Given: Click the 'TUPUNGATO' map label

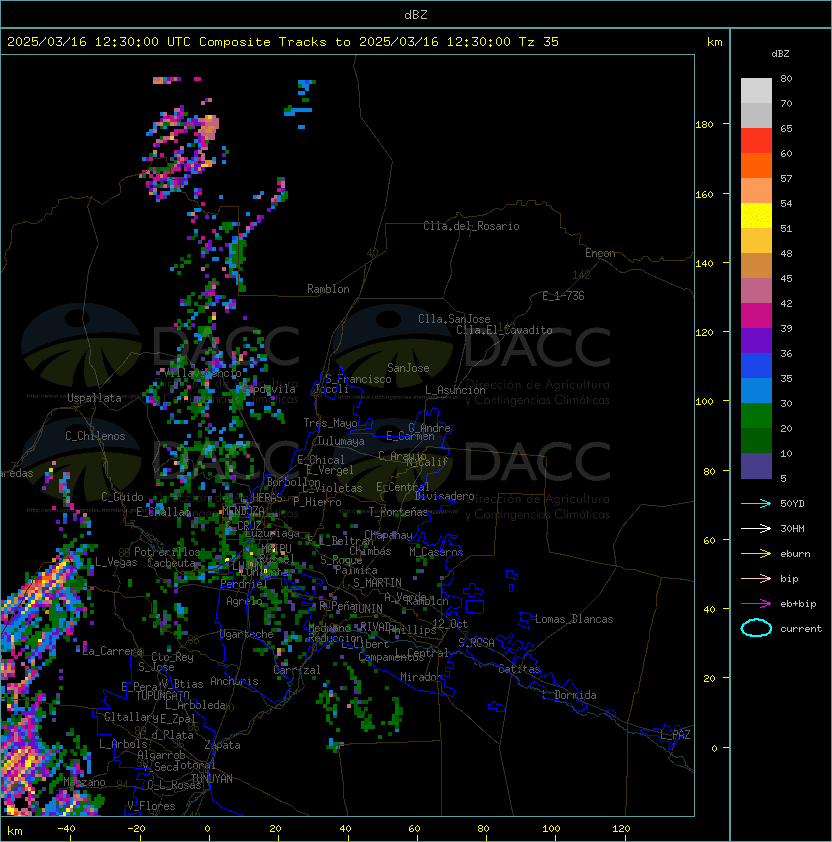Looking at the screenshot, I should 162,695.
